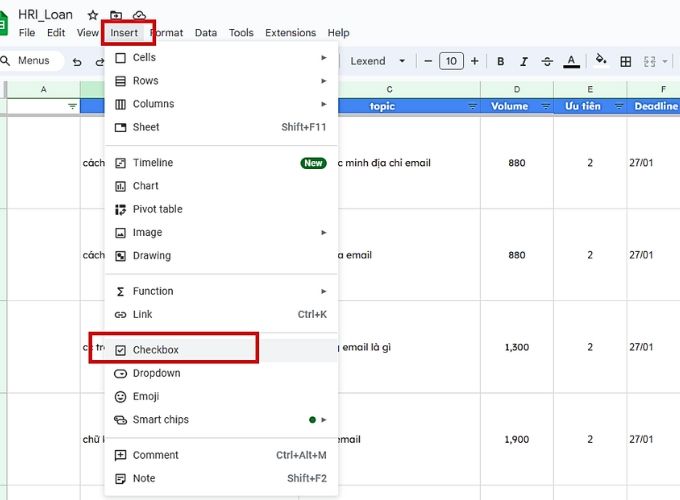The height and width of the screenshot is (500, 680).
Task: Close the Insert menu tab
Action: coord(124,33)
